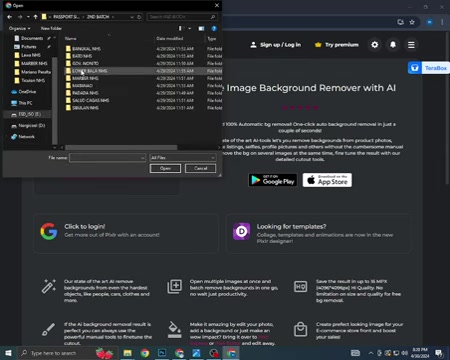Open the 'Looking for templates?' card

tap(318, 233)
